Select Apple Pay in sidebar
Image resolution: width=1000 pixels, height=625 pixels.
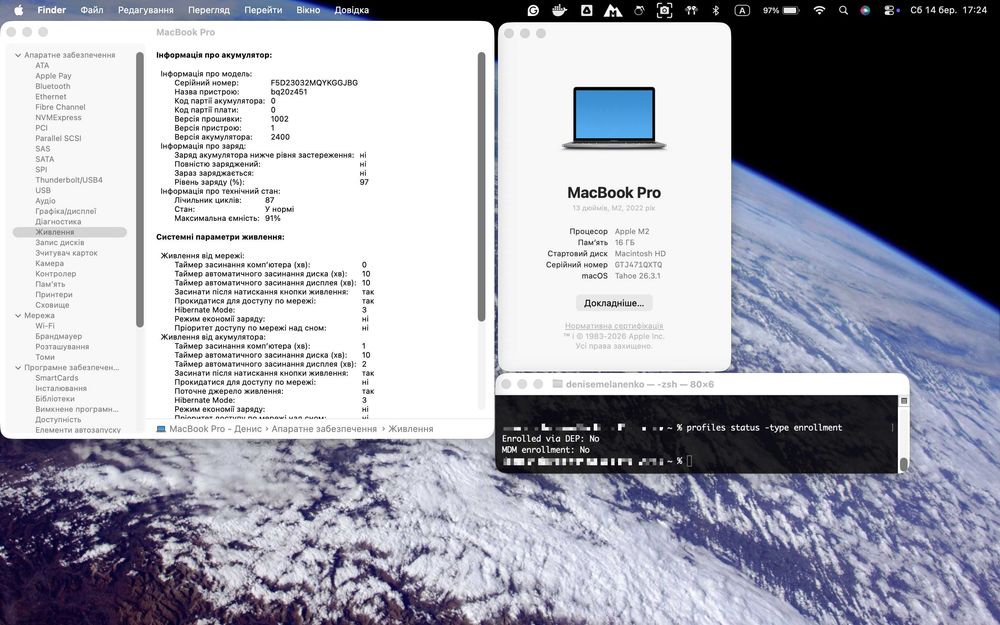pyautogui.click(x=53, y=76)
